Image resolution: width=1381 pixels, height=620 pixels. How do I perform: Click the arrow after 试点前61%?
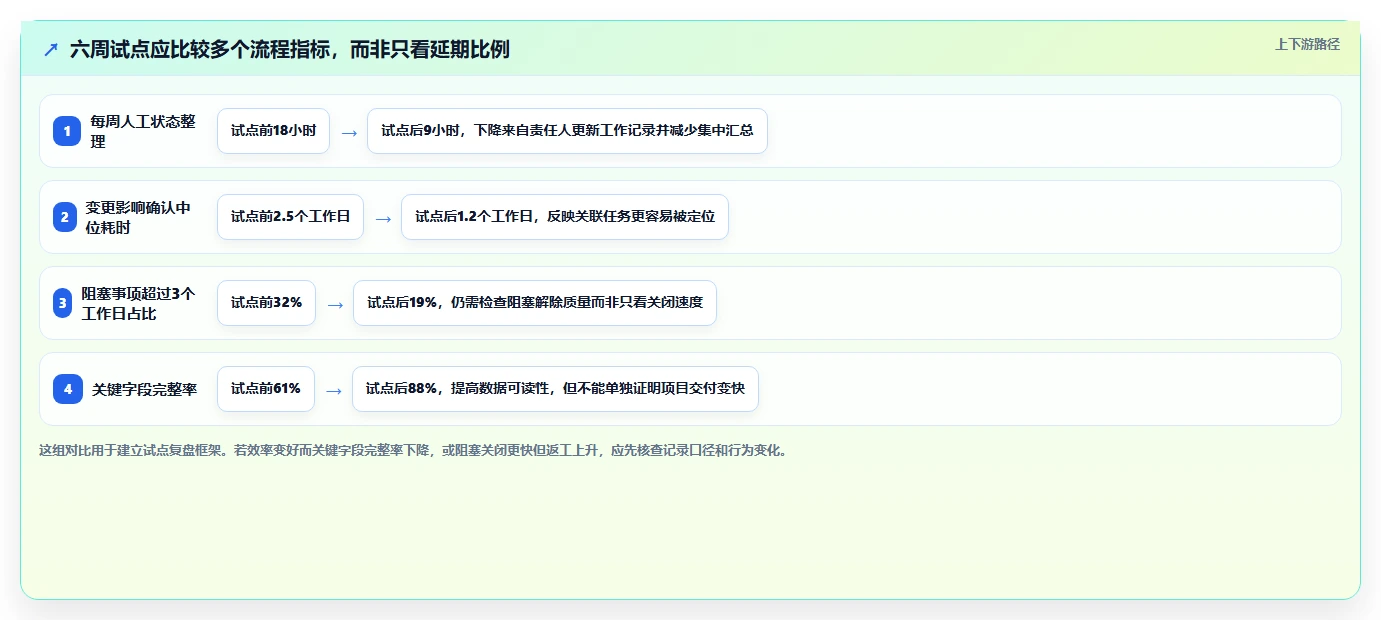334,390
